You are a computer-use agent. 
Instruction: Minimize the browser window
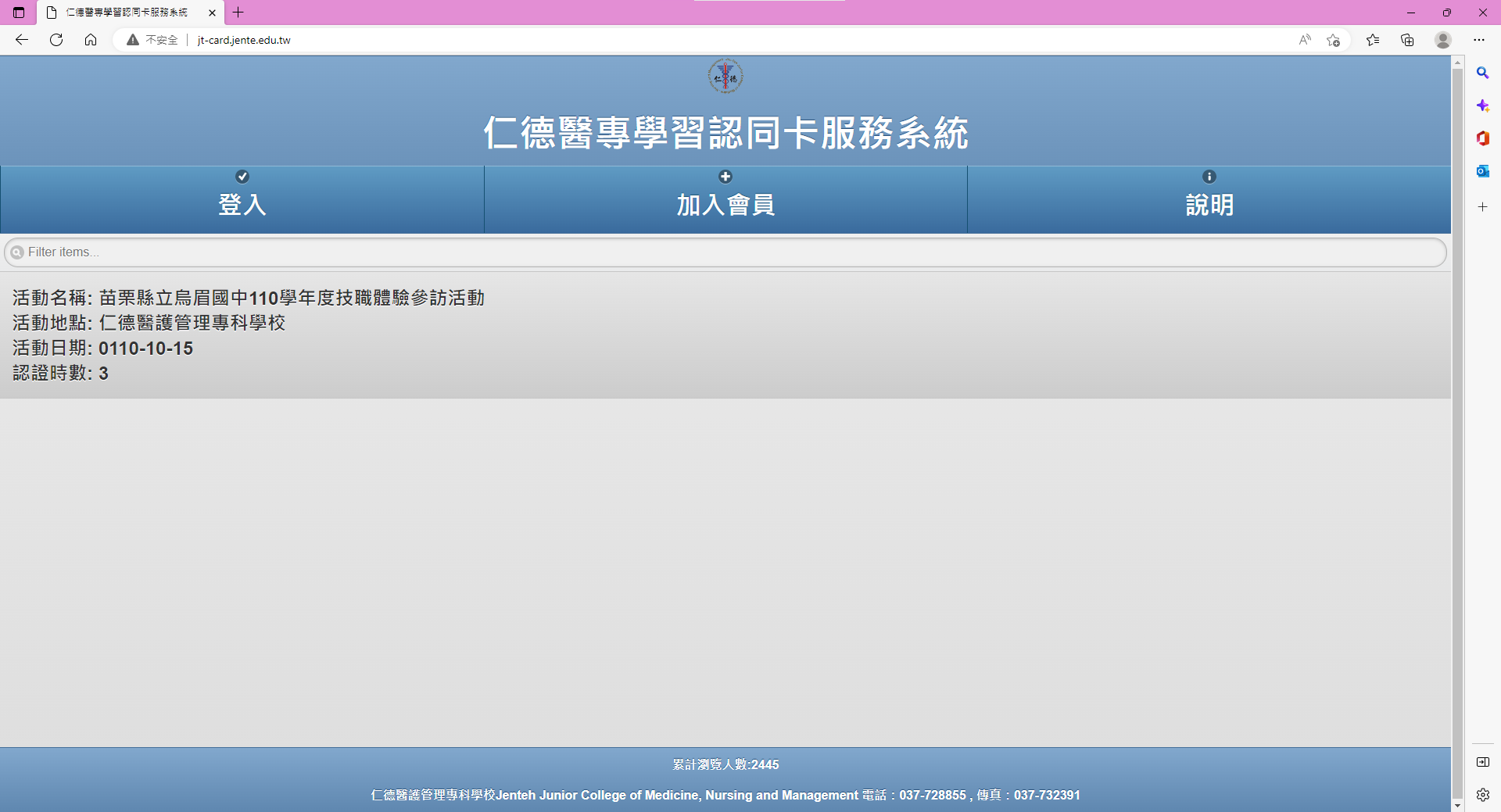pos(1411,13)
